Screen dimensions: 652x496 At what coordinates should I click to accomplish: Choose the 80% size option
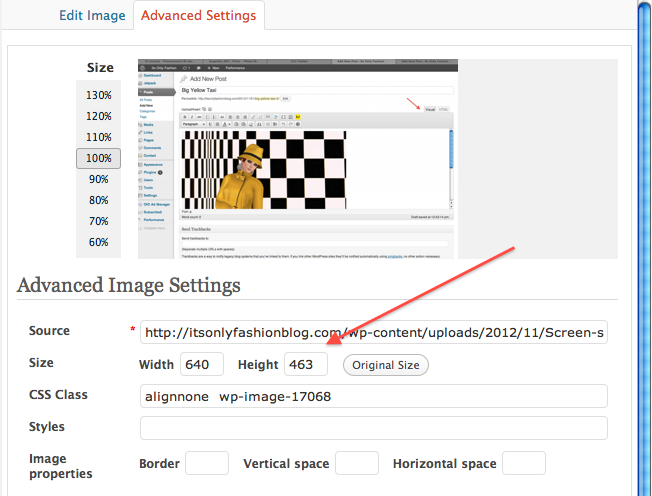[x=98, y=200]
